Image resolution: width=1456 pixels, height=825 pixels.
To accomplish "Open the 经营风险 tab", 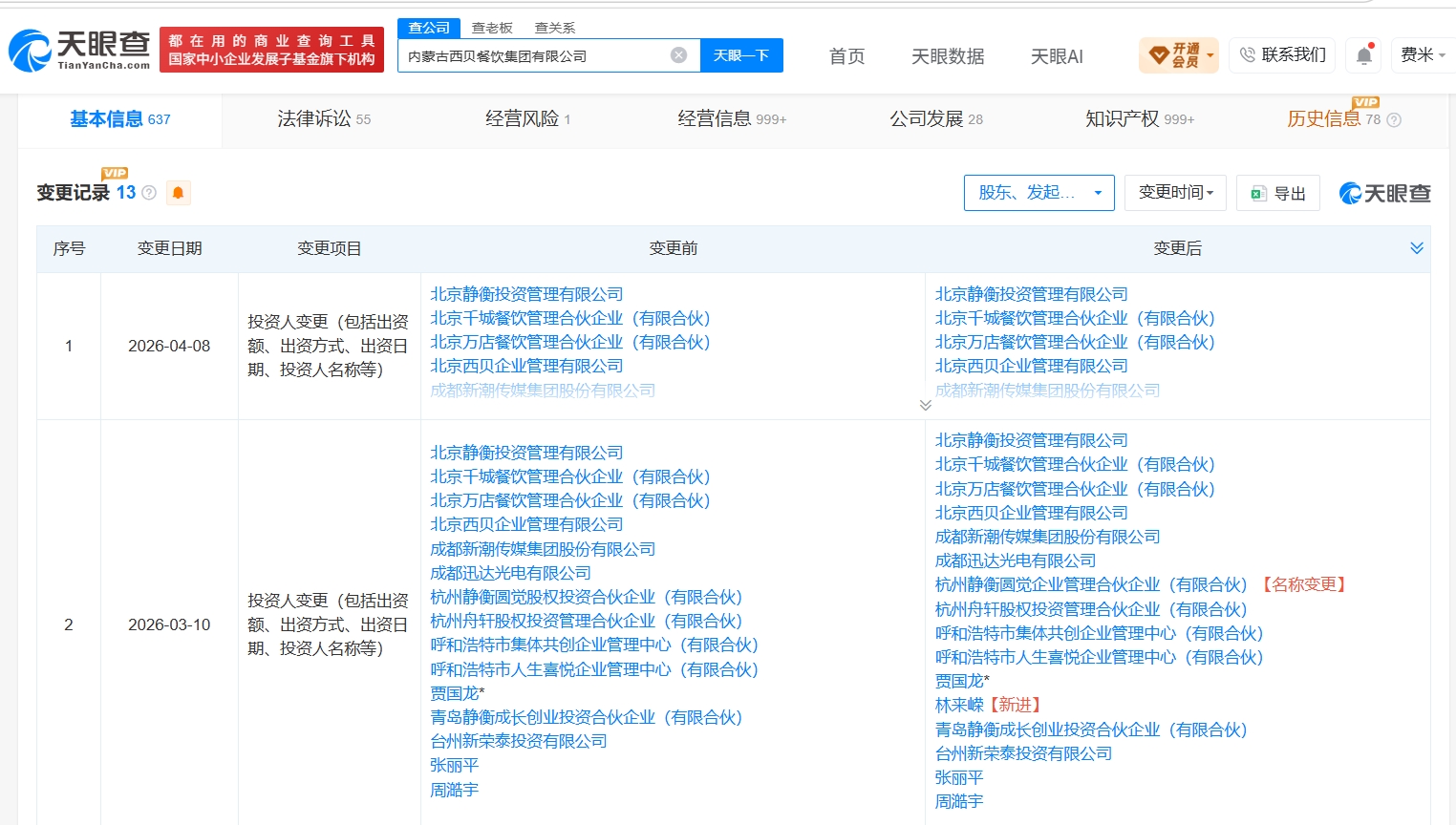I will 527,119.
